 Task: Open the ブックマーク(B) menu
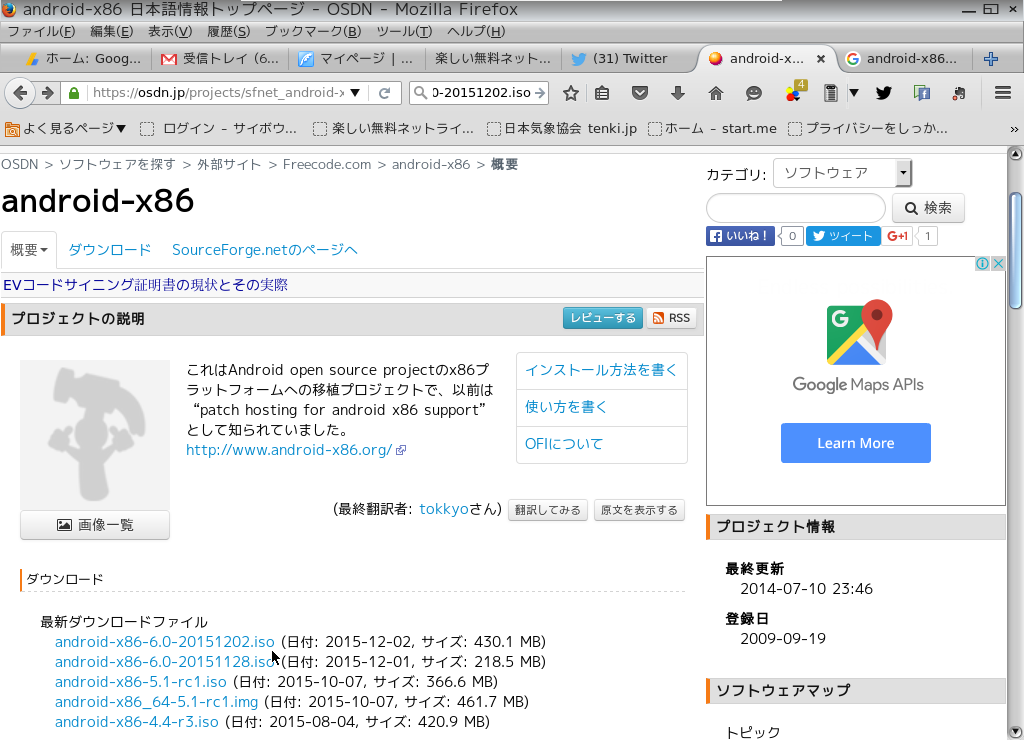tap(313, 31)
